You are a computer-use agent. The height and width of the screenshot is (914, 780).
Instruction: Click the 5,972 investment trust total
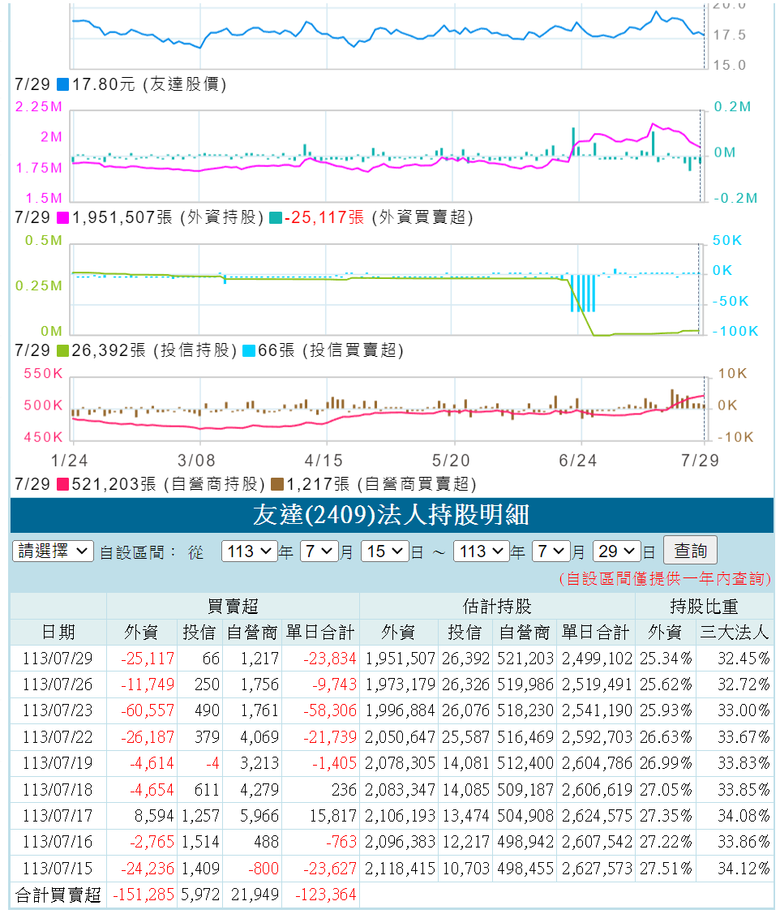click(x=200, y=895)
